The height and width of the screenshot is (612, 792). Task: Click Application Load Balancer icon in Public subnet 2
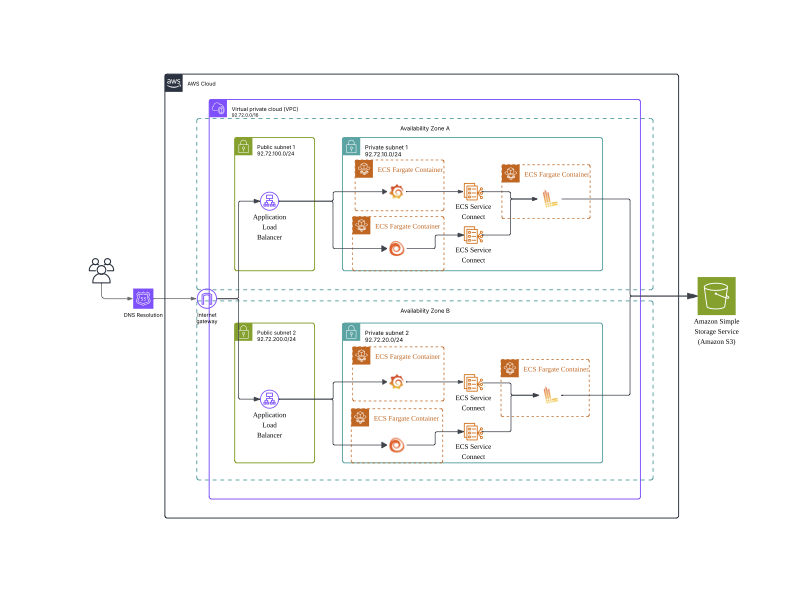pos(269,399)
